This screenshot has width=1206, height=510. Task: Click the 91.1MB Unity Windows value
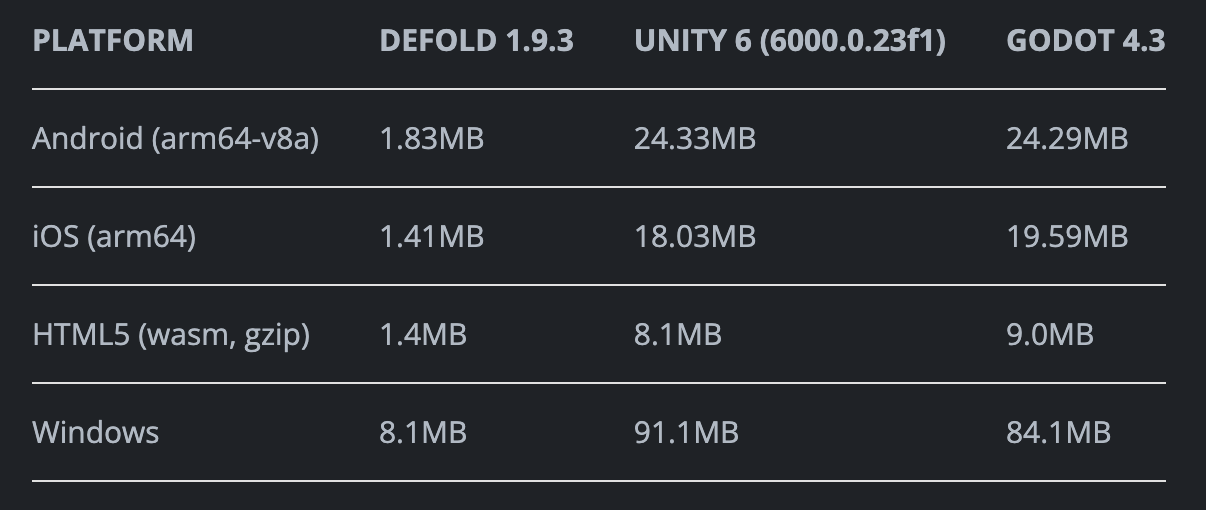point(686,432)
